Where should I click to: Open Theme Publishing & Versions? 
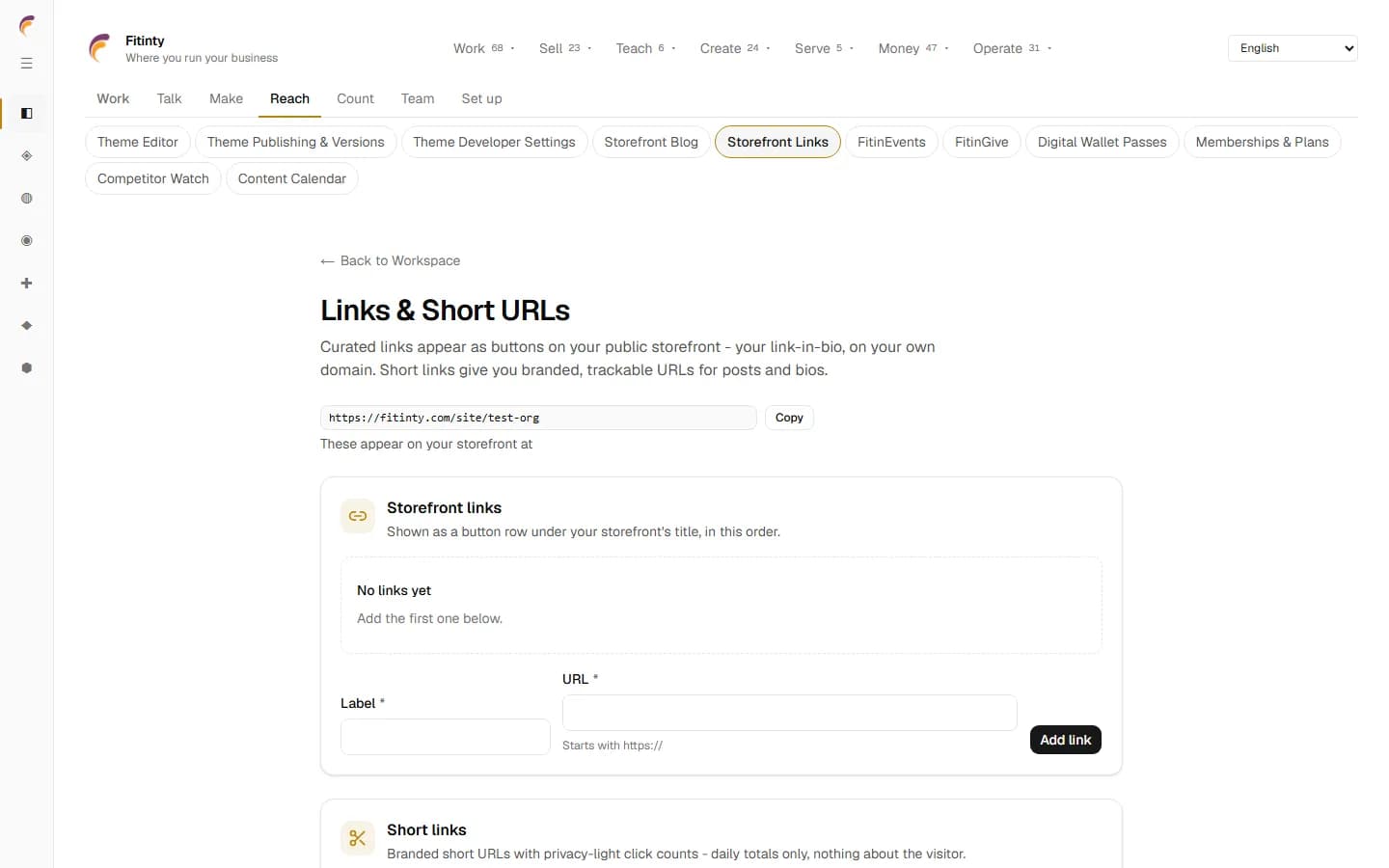[295, 142]
